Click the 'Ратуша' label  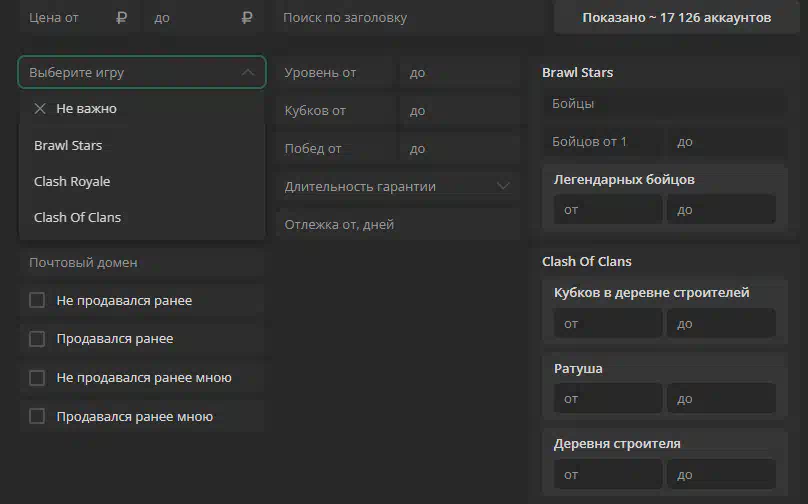(x=578, y=369)
